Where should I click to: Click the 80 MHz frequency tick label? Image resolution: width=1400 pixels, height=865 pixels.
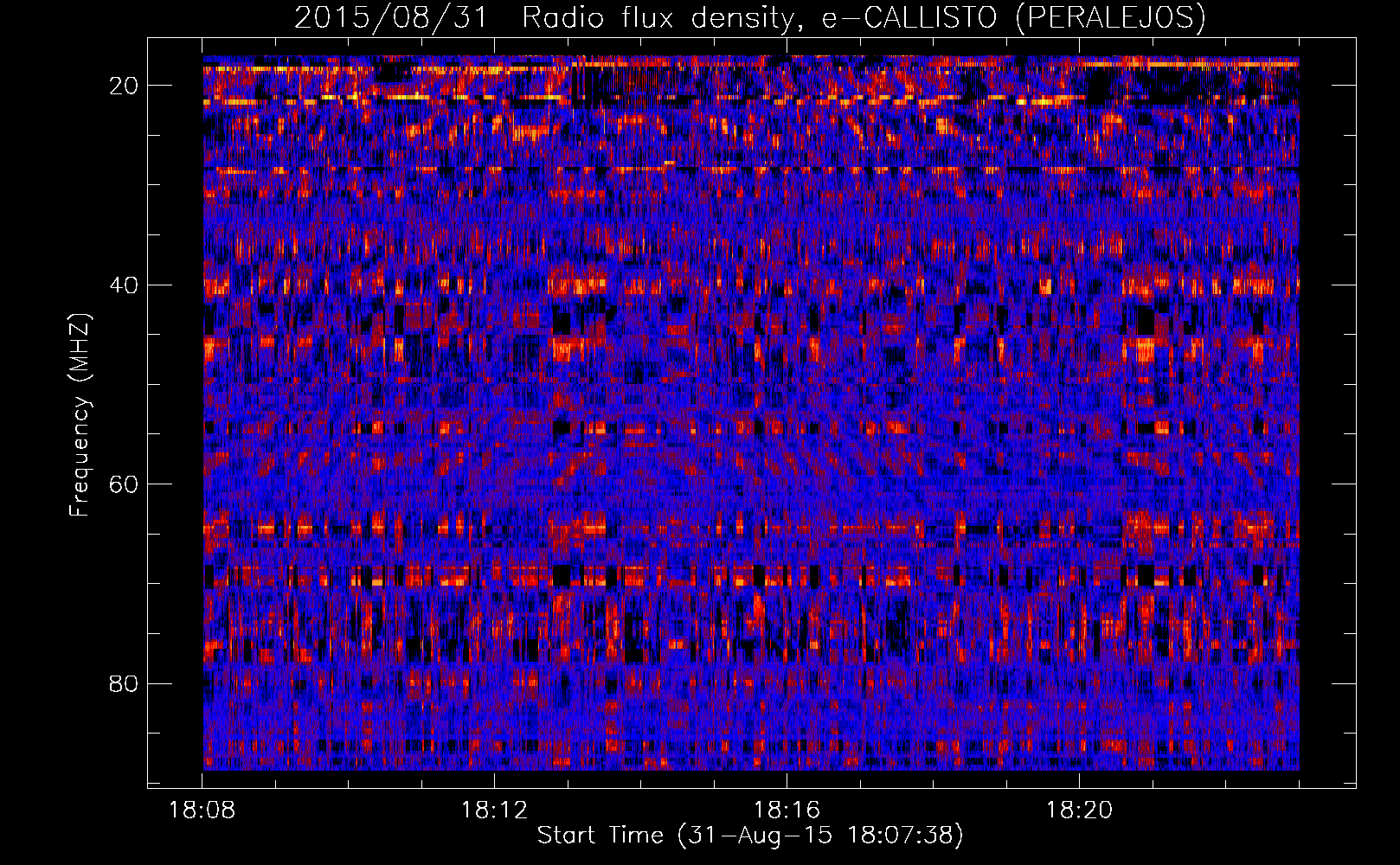(x=124, y=684)
